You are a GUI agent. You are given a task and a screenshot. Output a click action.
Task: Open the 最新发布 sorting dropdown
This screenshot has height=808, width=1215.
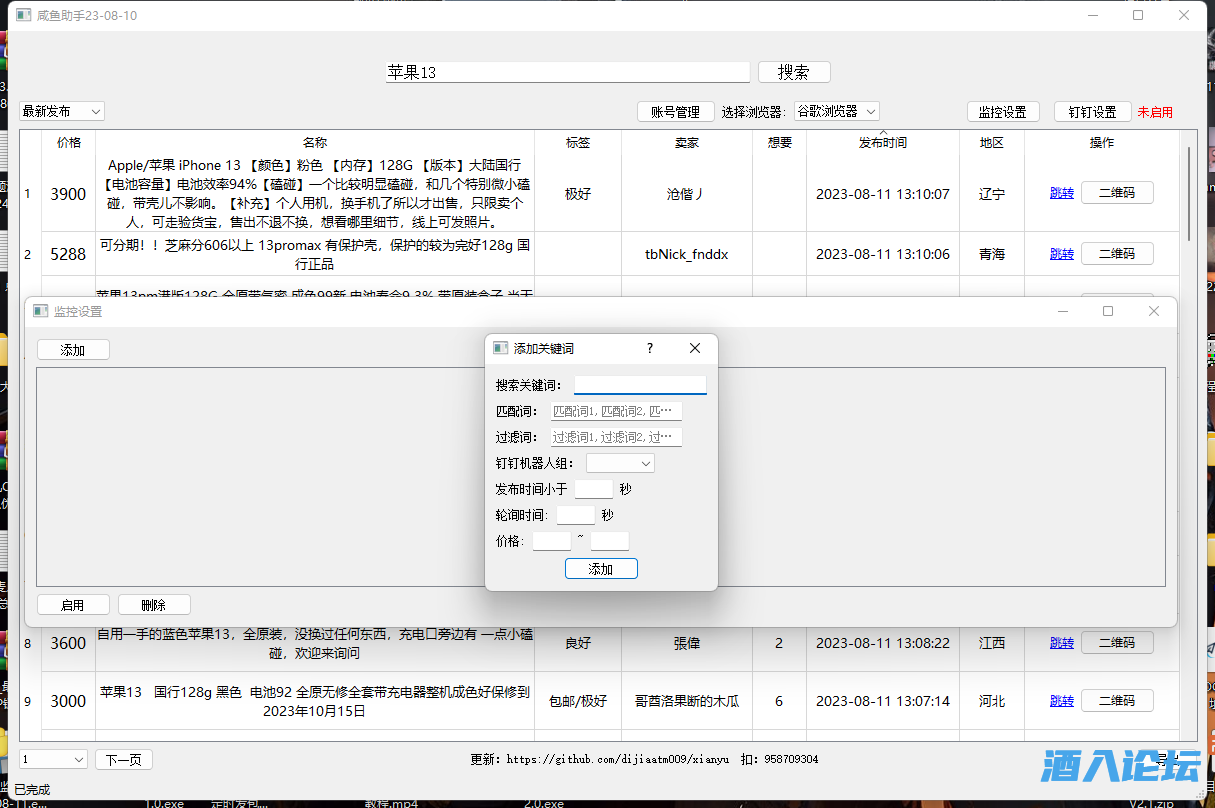[x=61, y=111]
